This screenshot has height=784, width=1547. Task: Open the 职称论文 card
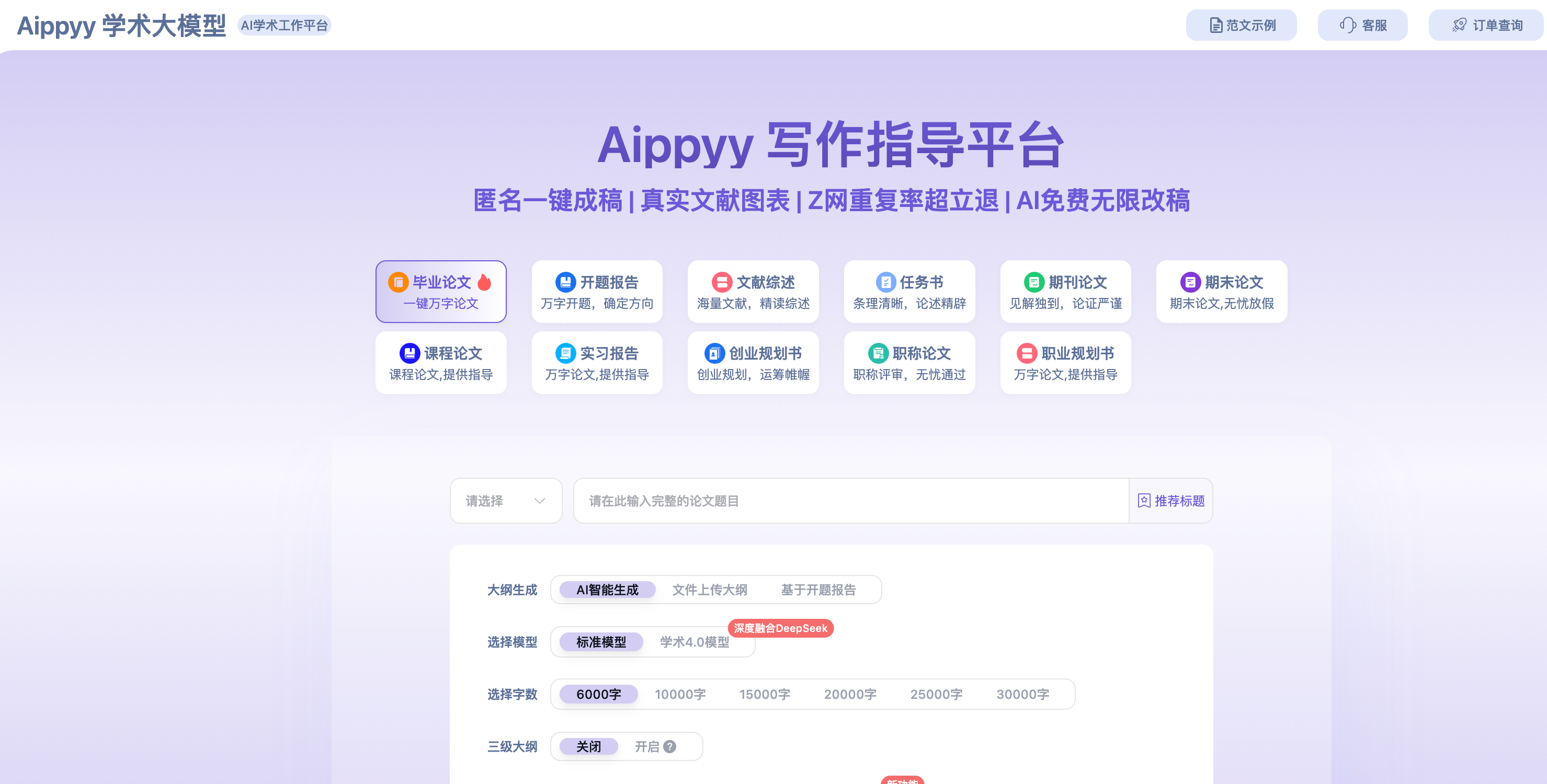tap(909, 363)
